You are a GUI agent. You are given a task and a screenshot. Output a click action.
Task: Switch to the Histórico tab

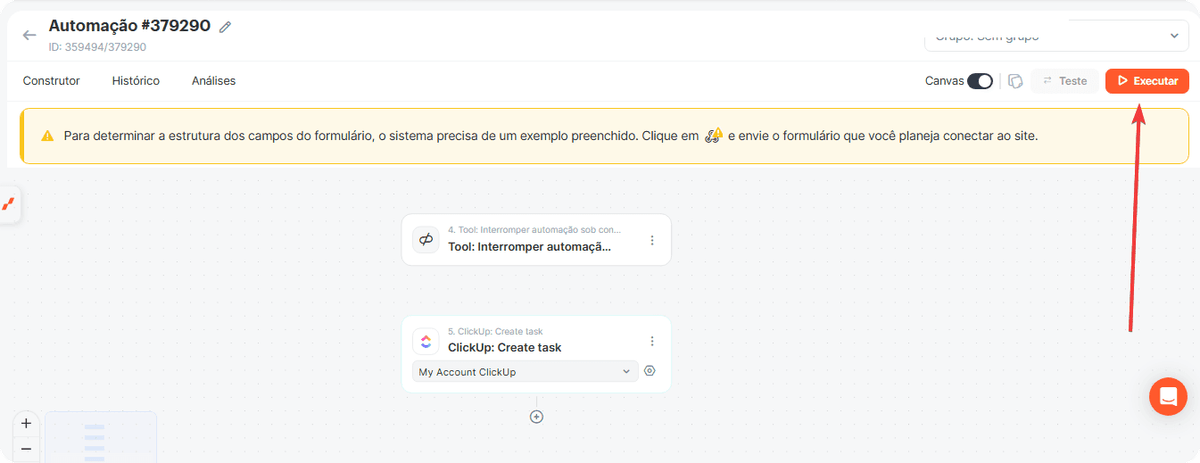(136, 81)
